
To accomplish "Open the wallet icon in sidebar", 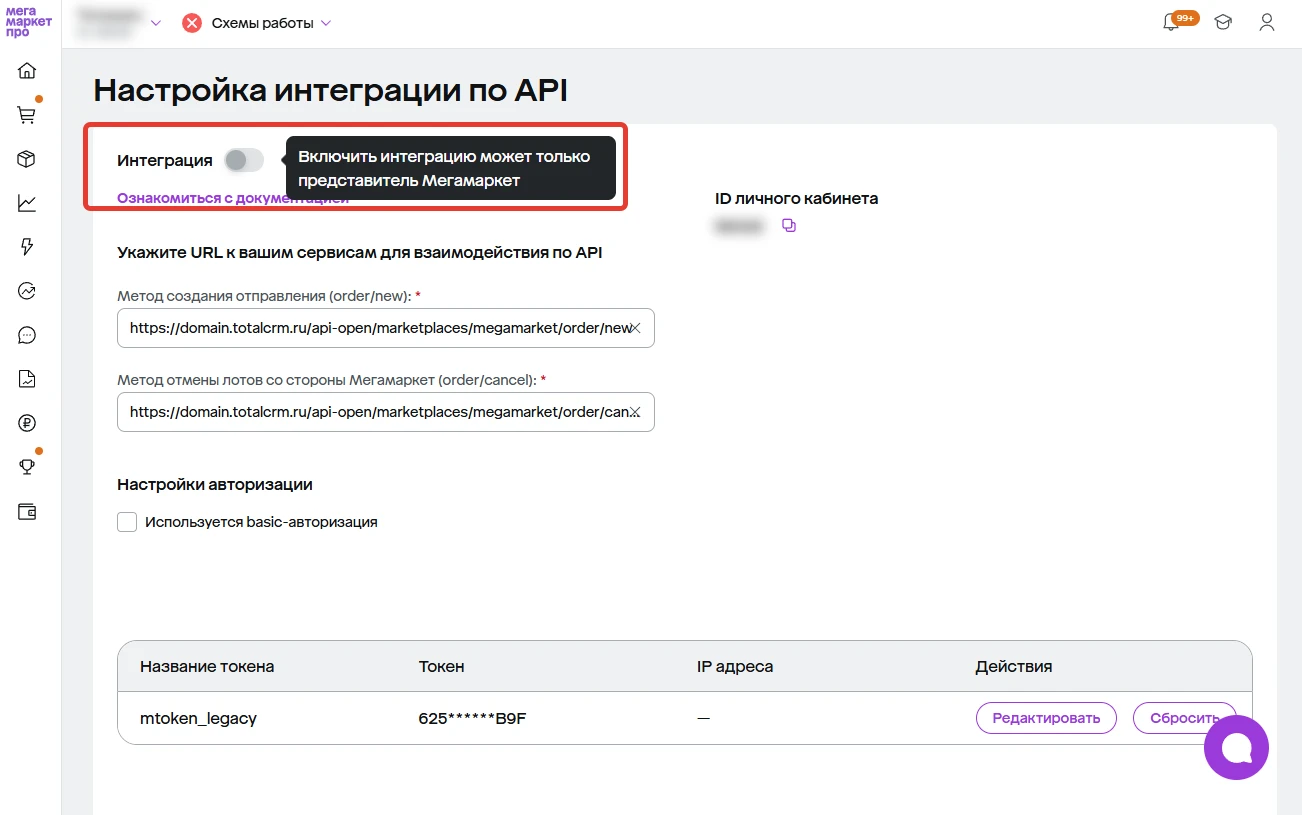I will pyautogui.click(x=27, y=511).
